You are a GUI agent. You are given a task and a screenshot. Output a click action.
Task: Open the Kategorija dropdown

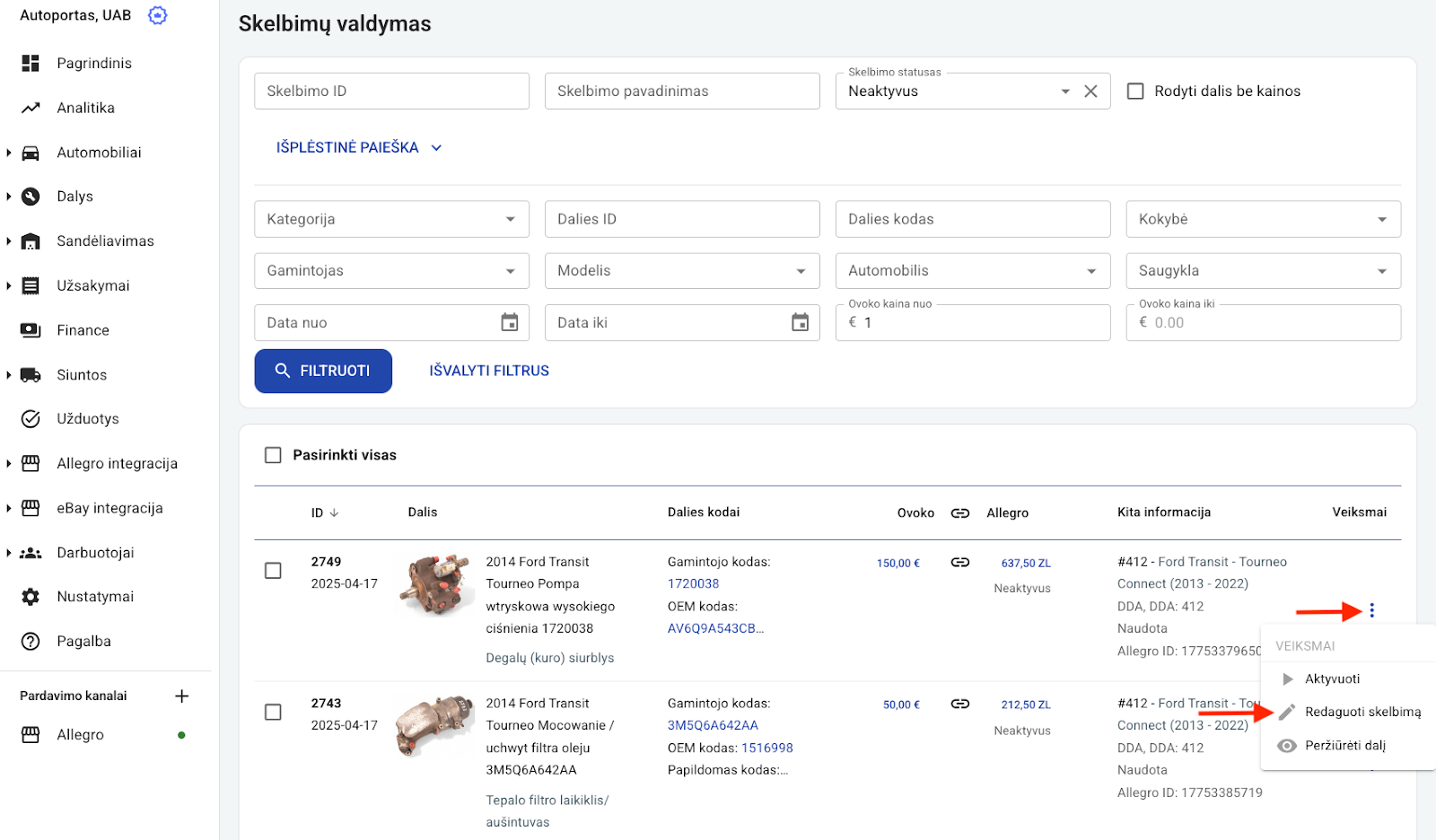point(391,219)
